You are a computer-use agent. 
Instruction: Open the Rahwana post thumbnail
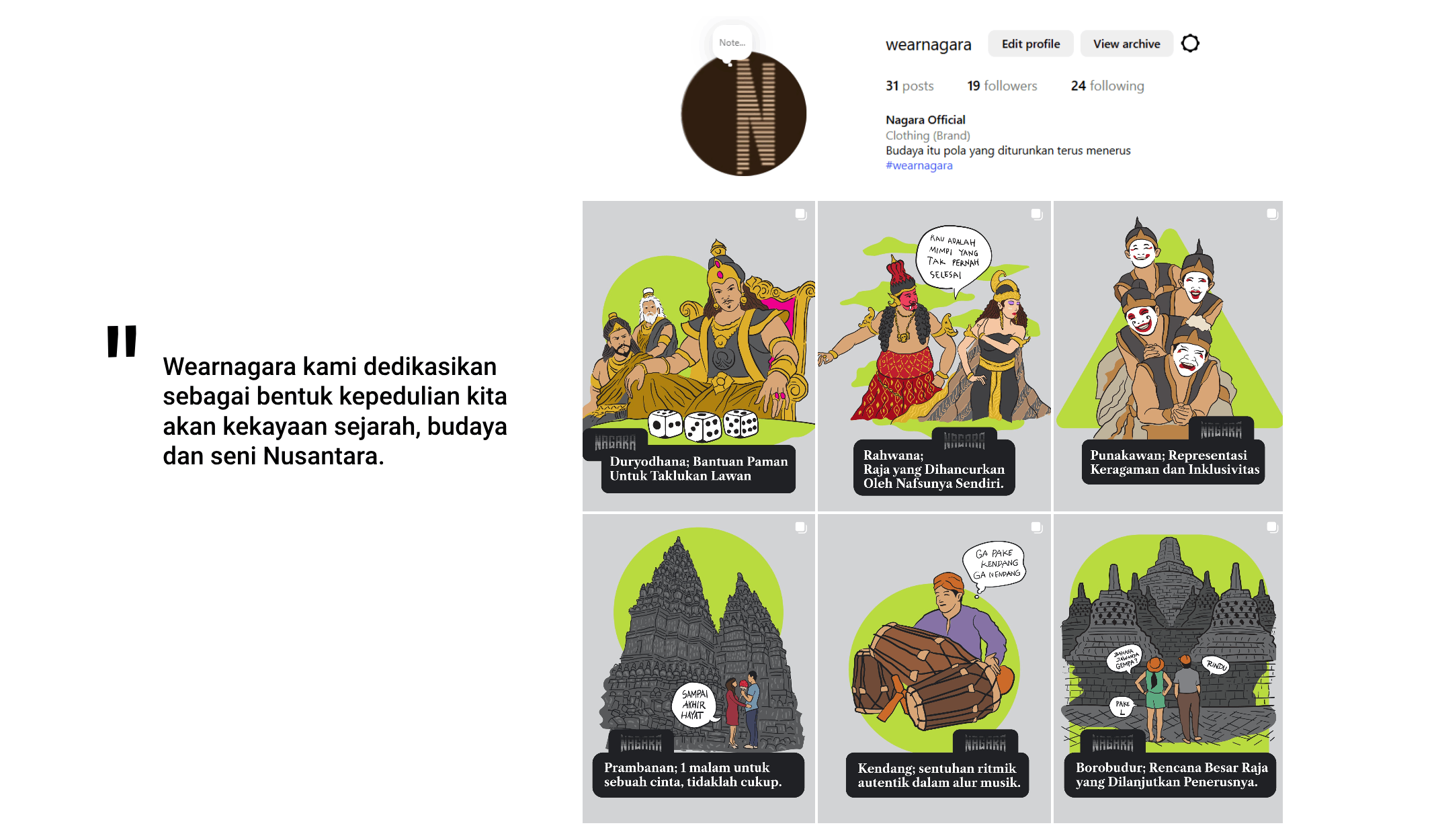pyautogui.click(x=934, y=356)
